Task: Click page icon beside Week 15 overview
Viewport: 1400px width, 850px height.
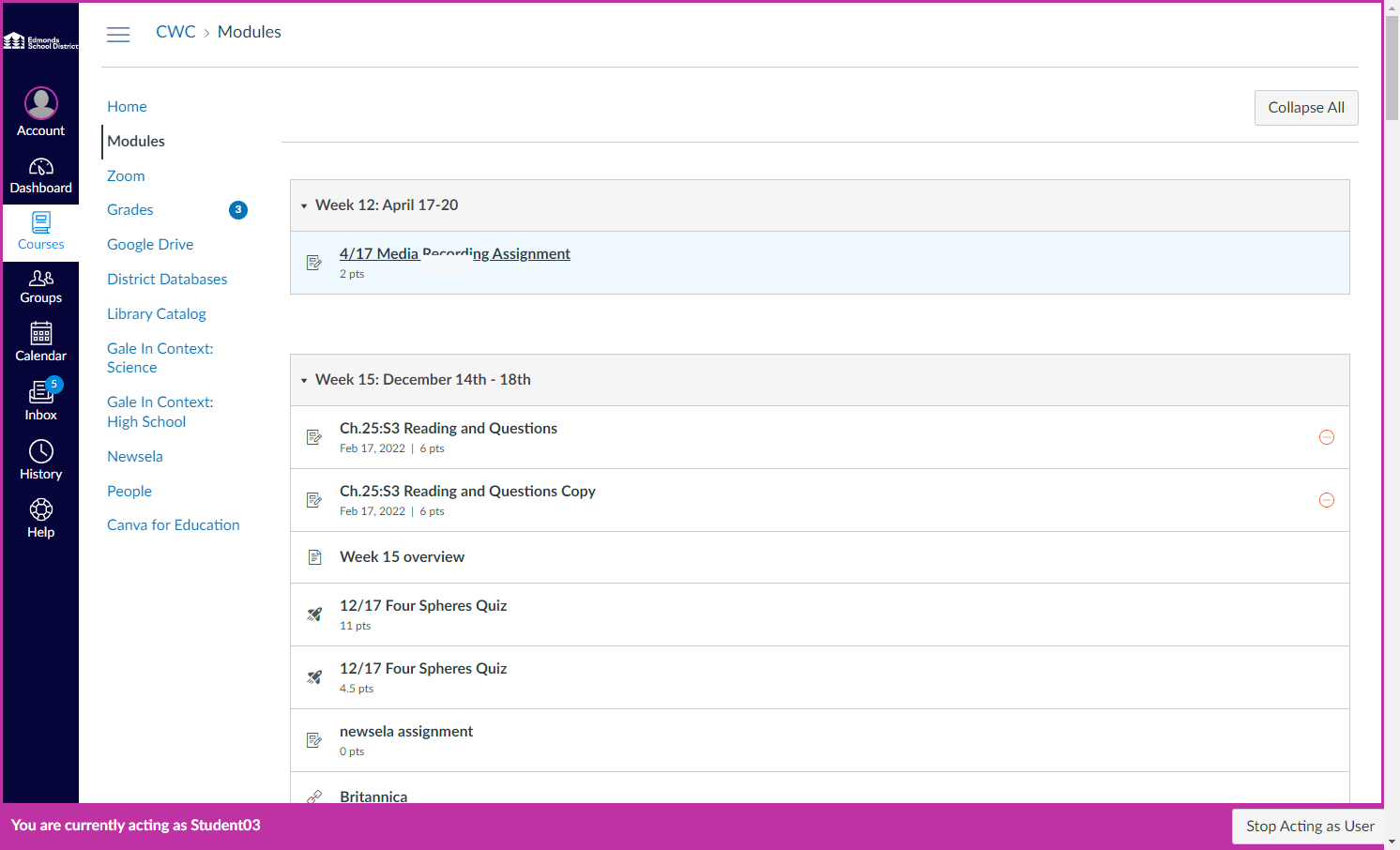Action: 314,557
